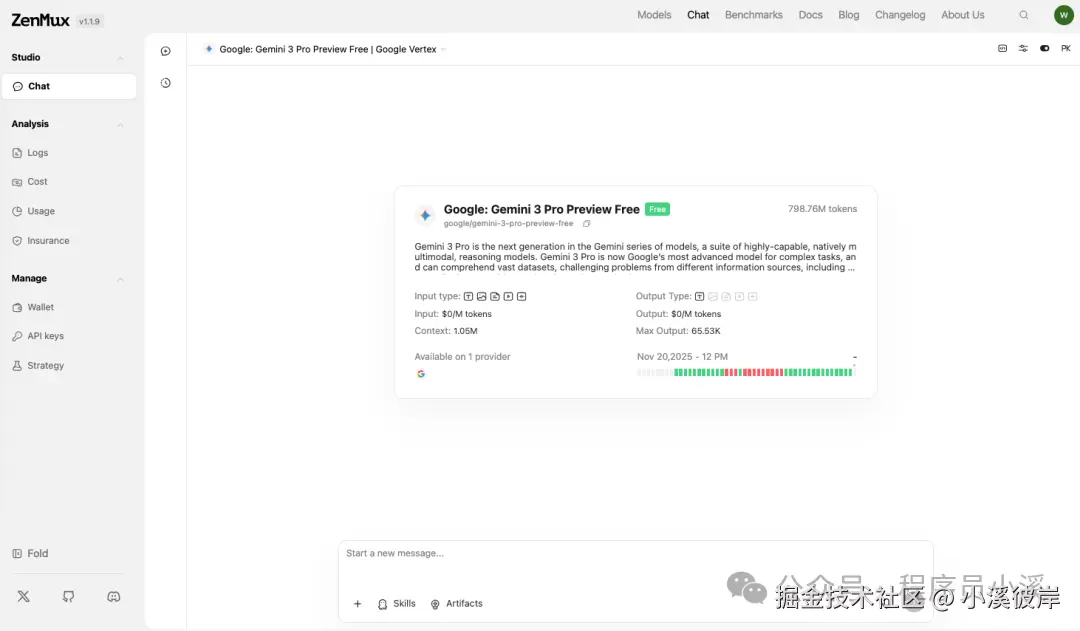Open the code view icon

click(1002, 49)
